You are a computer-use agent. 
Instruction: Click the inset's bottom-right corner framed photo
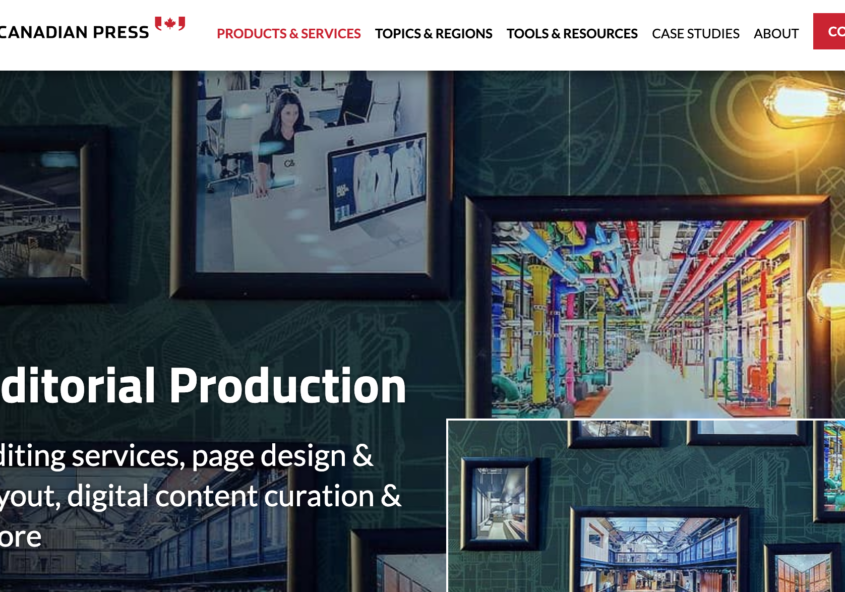click(x=803, y=572)
